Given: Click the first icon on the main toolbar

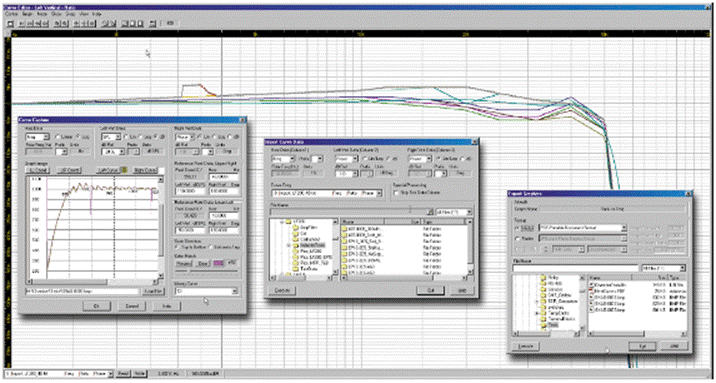Looking at the screenshot, I should (x=11, y=23).
